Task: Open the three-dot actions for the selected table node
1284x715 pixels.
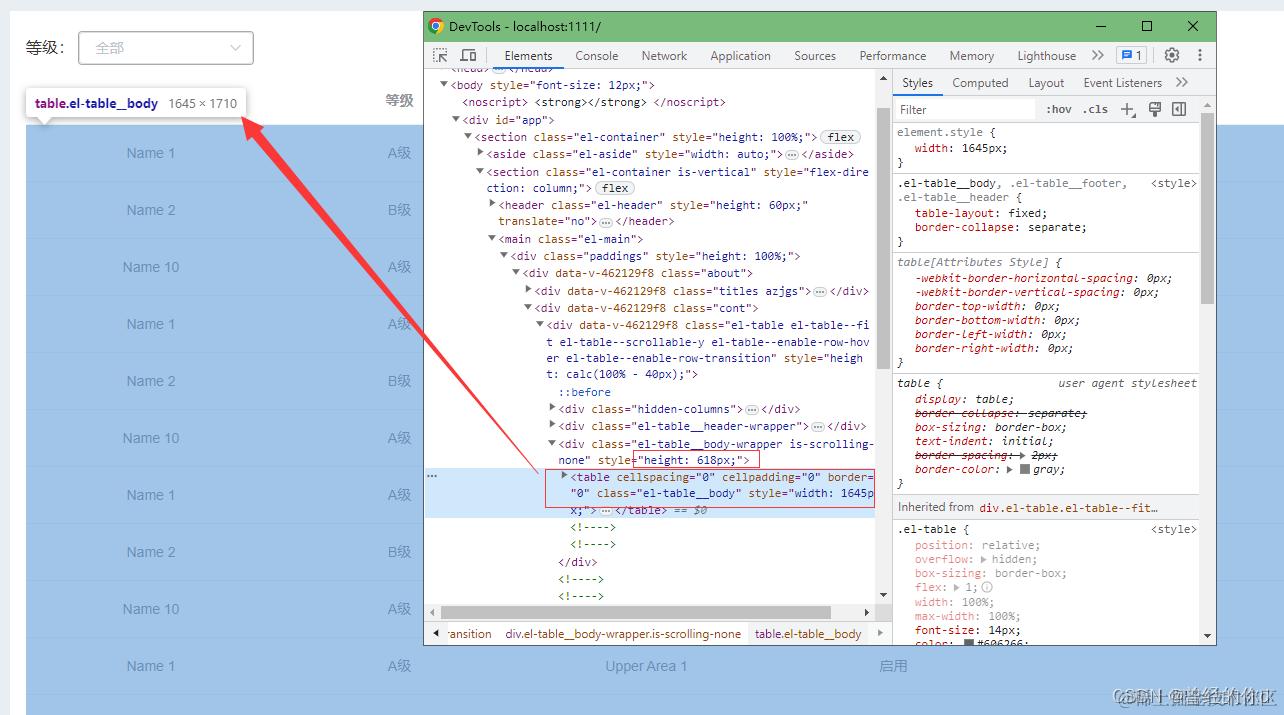Action: (x=432, y=476)
